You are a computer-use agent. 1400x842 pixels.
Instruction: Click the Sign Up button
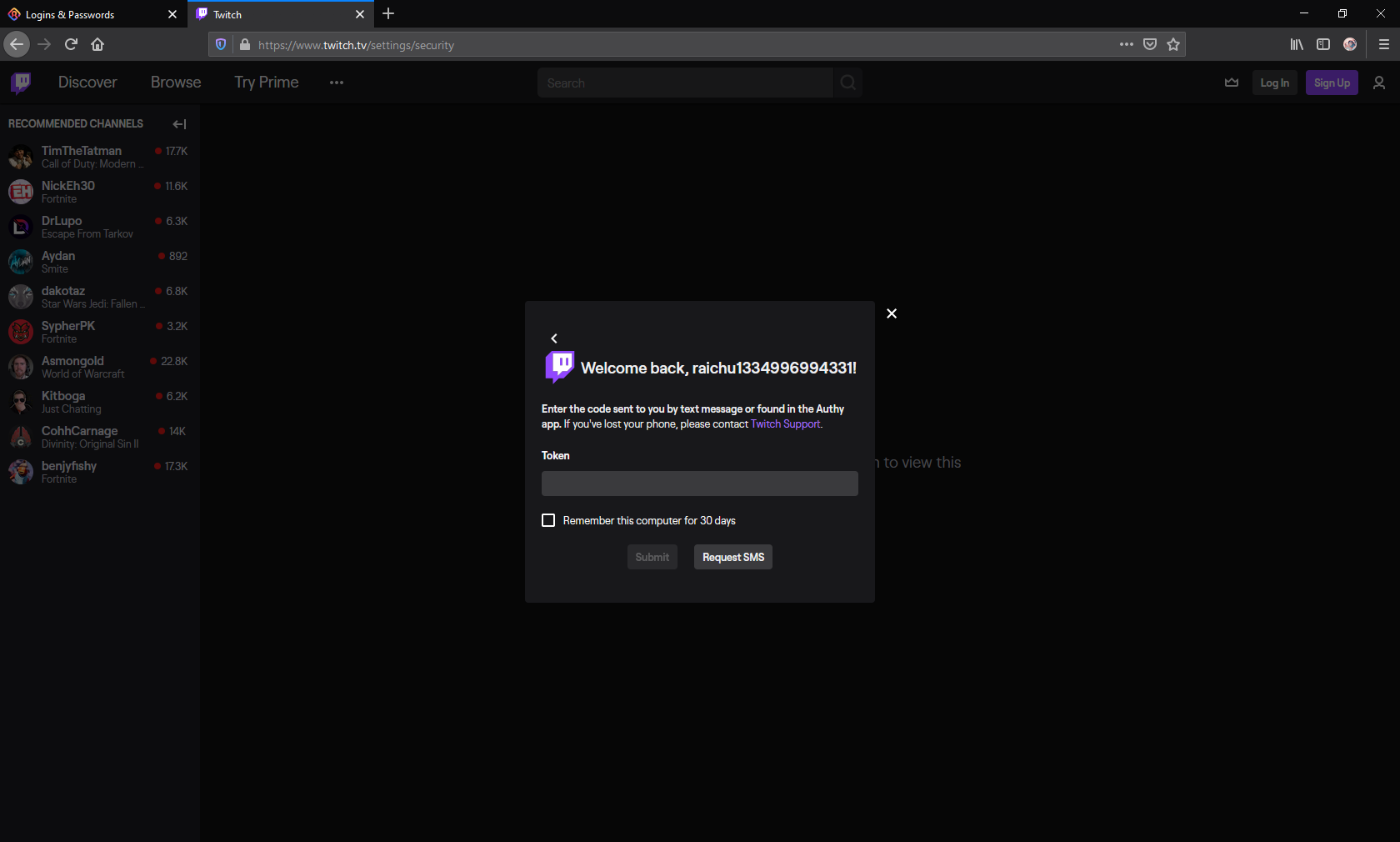1332,83
